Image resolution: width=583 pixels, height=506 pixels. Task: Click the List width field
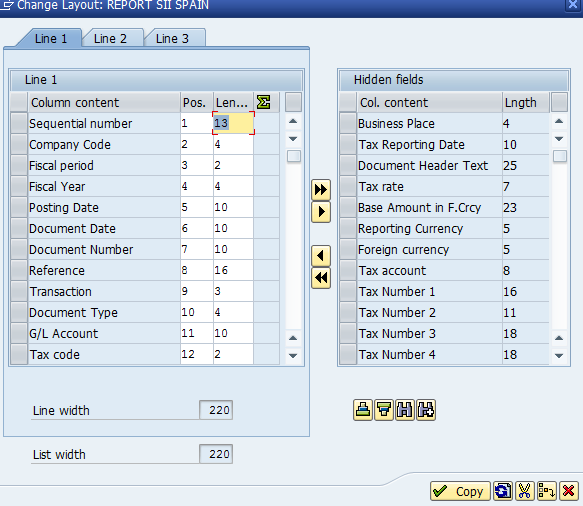pos(216,454)
